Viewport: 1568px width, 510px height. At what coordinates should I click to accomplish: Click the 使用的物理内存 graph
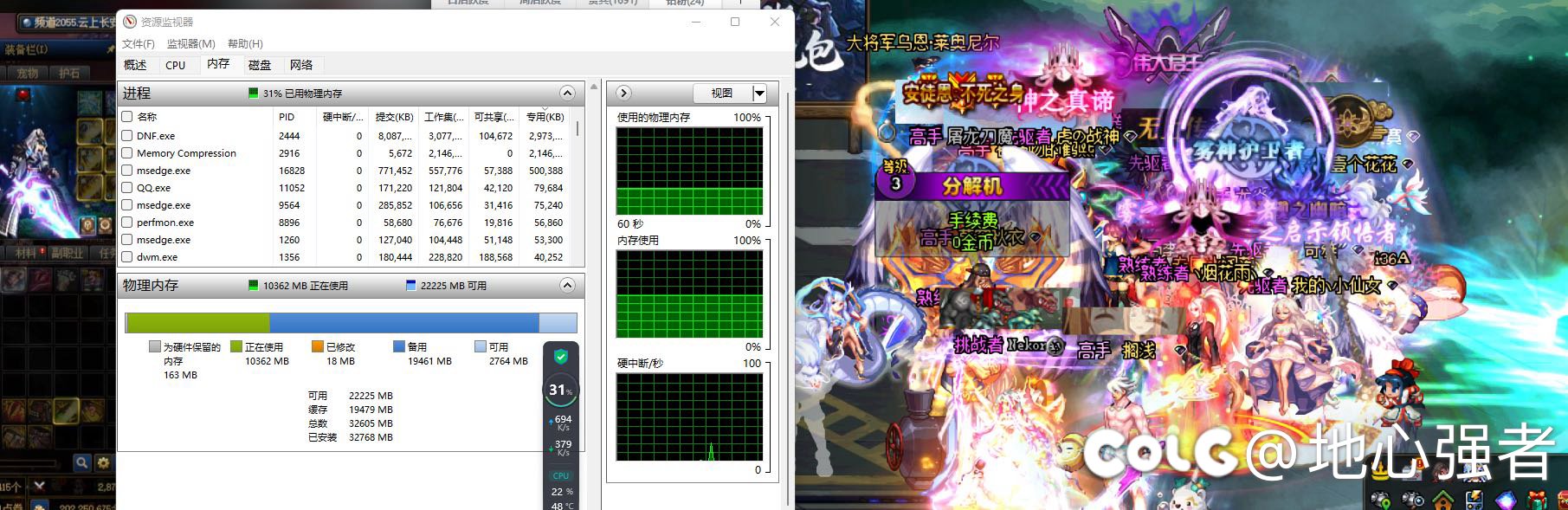point(689,171)
